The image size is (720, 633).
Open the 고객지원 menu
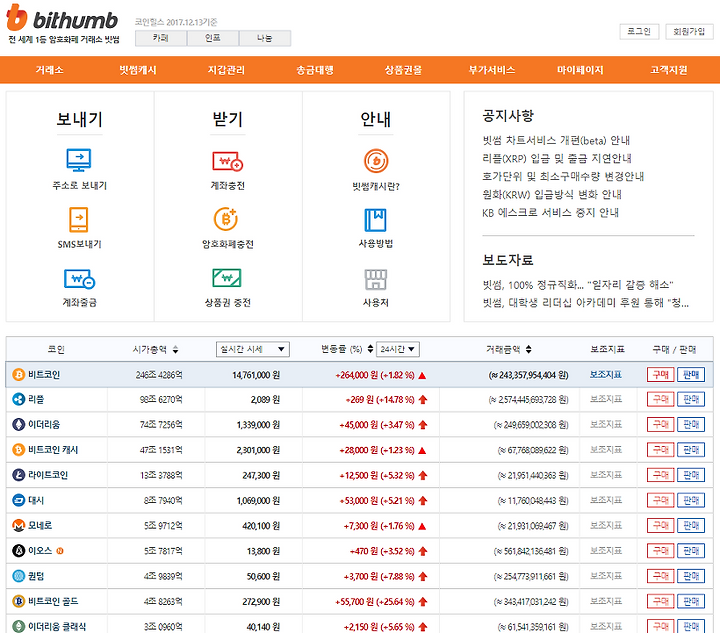click(x=669, y=70)
